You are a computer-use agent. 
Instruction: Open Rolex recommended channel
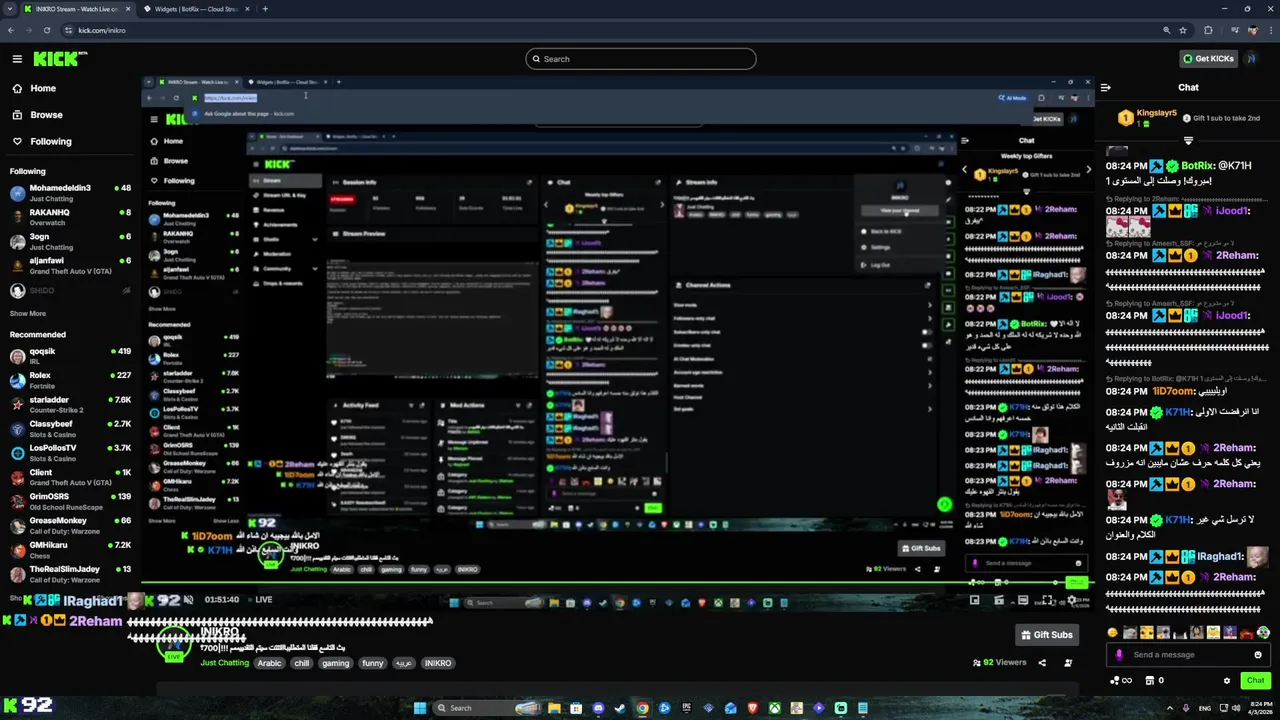70,380
